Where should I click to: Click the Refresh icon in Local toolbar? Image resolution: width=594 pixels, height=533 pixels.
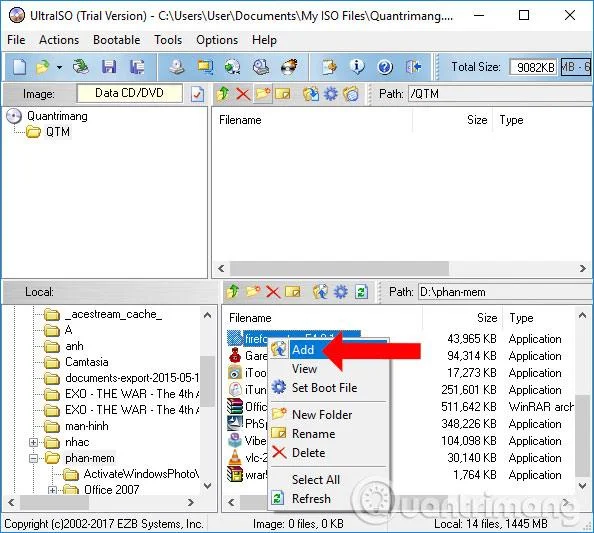point(362,292)
